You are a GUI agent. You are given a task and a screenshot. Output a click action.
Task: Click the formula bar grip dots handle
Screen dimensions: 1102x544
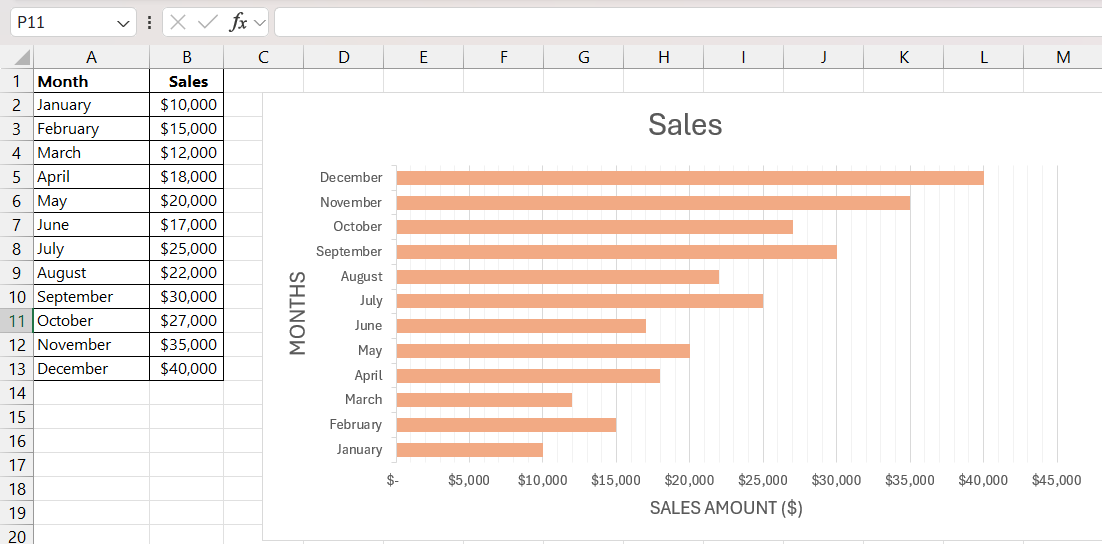pos(149,22)
